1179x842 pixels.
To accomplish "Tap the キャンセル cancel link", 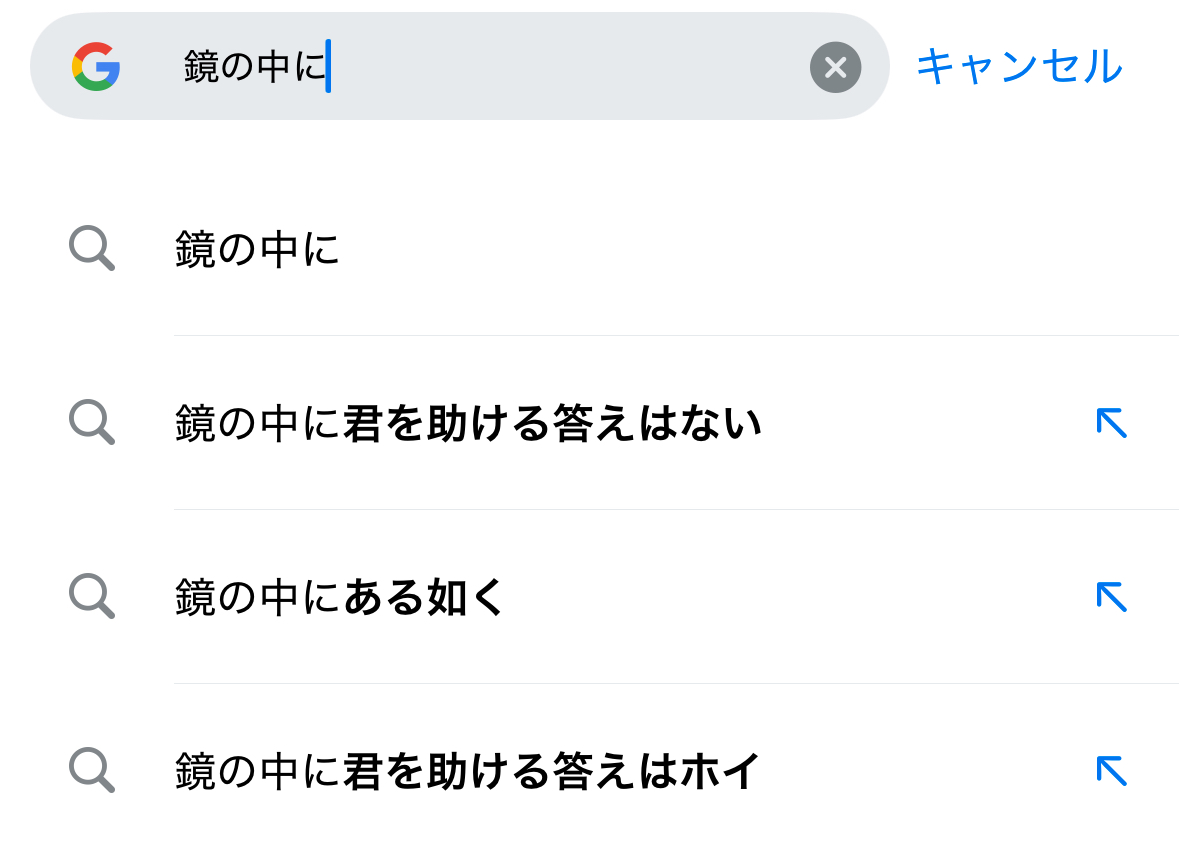I will [1019, 67].
